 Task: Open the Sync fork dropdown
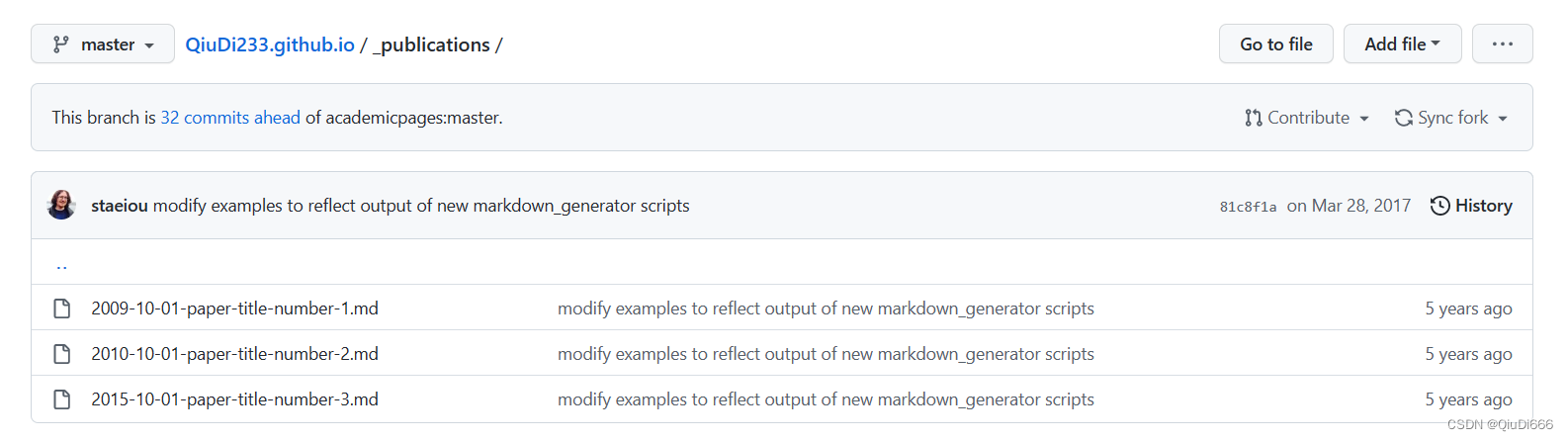tap(1451, 118)
